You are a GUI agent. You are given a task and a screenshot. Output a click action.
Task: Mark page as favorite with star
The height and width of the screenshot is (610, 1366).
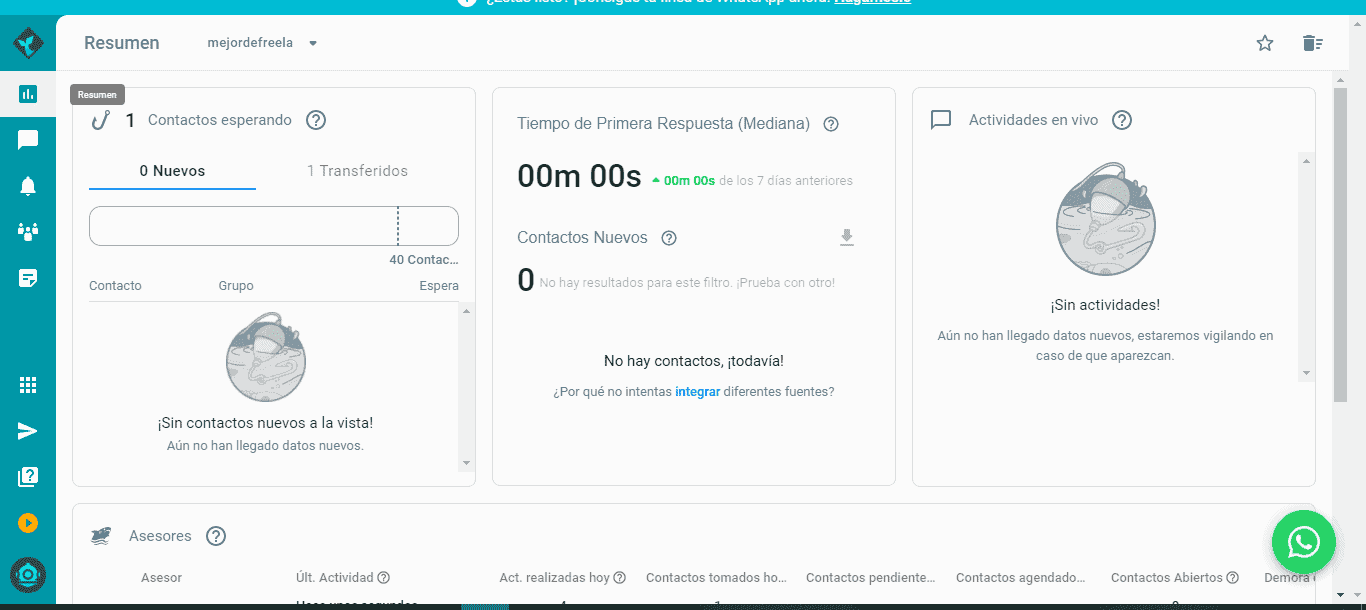(x=1265, y=43)
